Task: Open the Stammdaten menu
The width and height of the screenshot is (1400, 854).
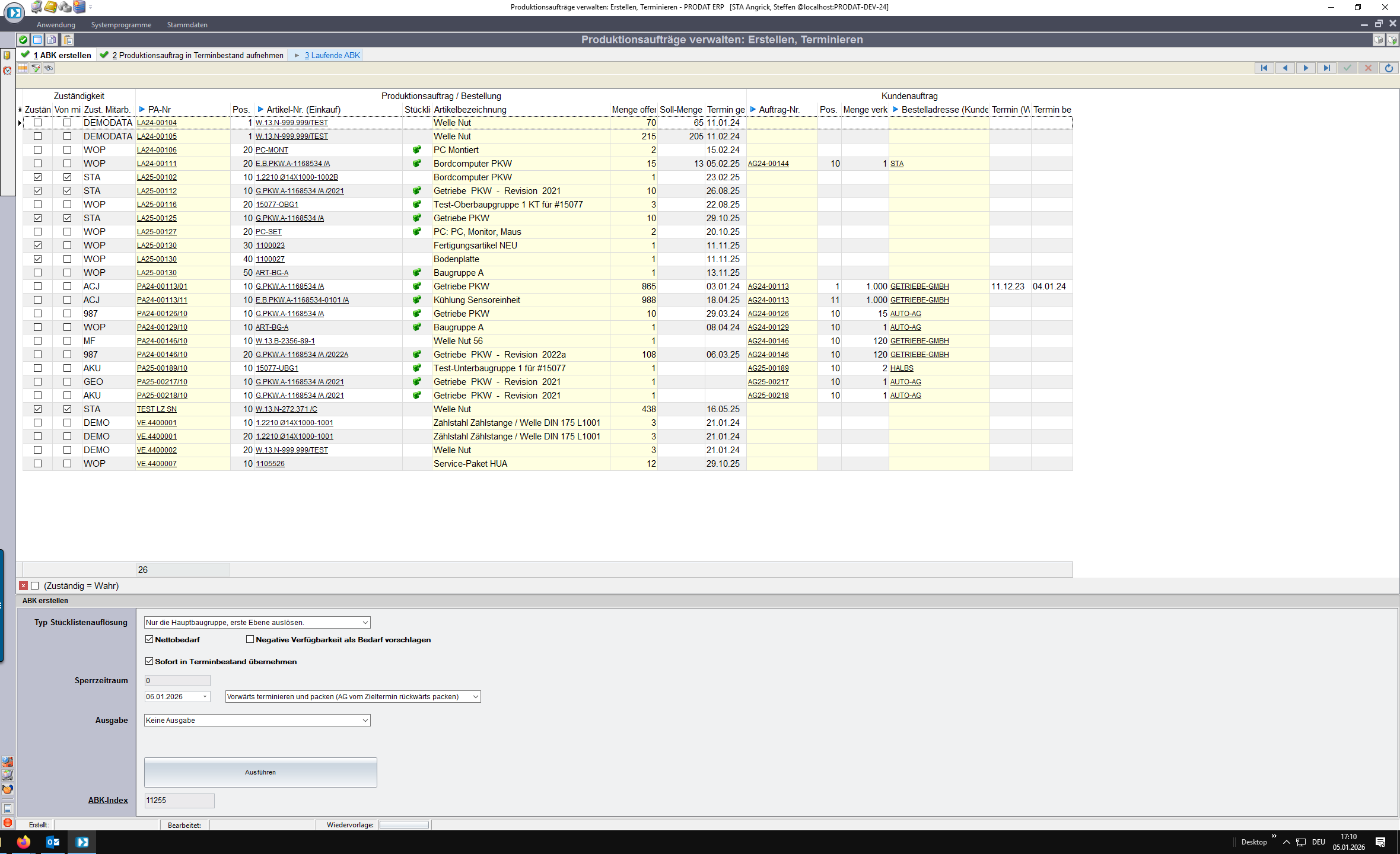Action: click(187, 25)
